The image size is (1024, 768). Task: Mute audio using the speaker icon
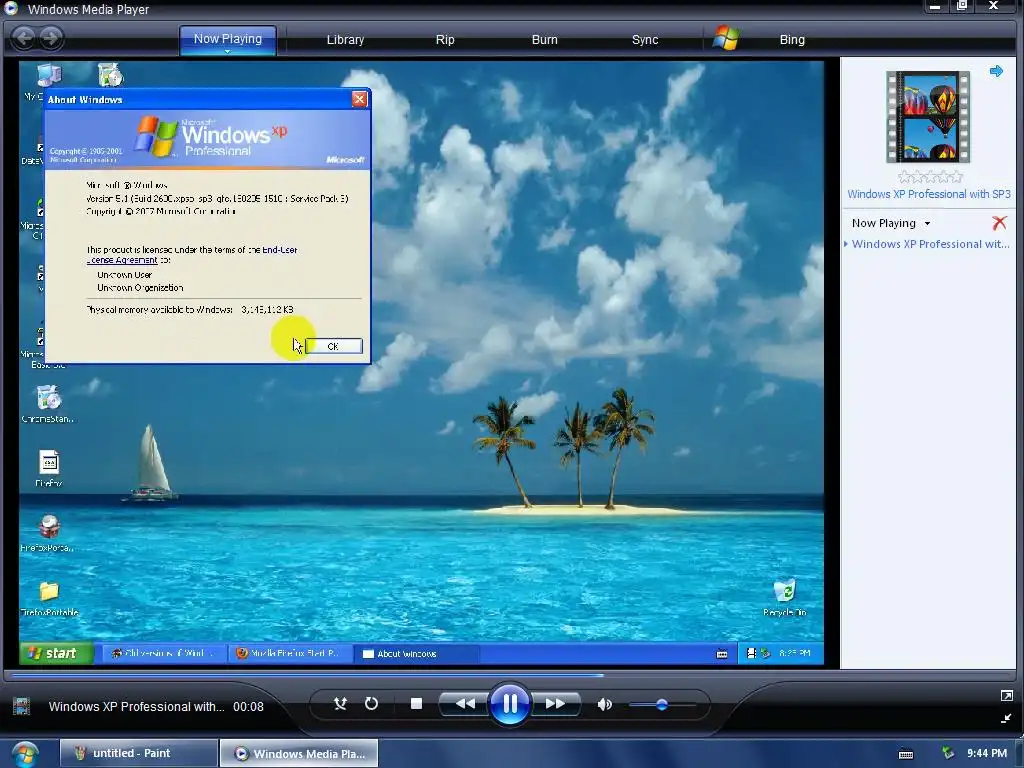click(x=604, y=704)
